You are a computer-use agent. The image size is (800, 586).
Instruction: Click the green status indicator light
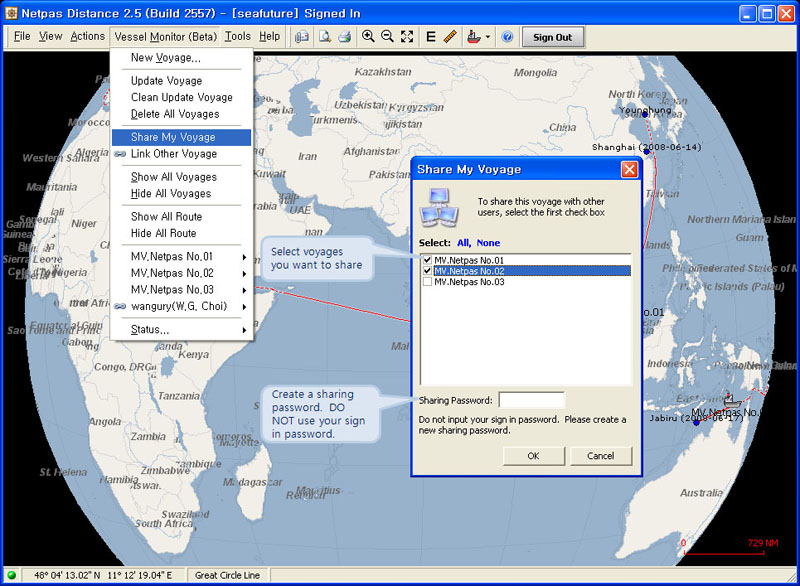tap(11, 575)
